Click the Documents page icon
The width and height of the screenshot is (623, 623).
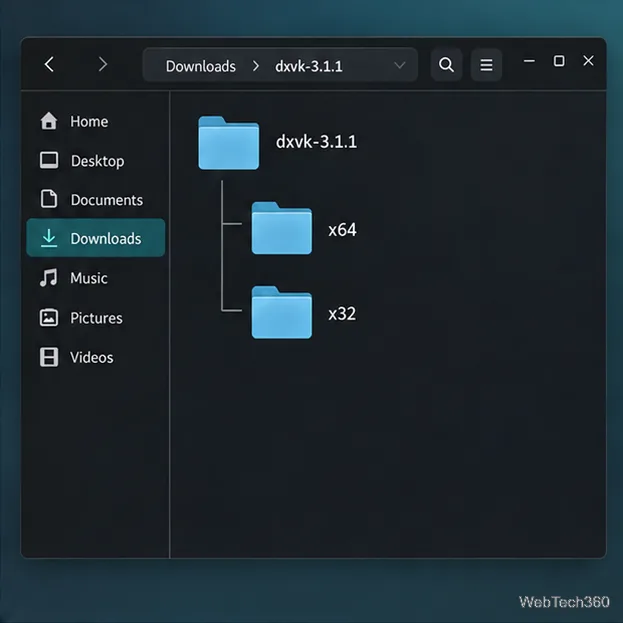[49, 199]
